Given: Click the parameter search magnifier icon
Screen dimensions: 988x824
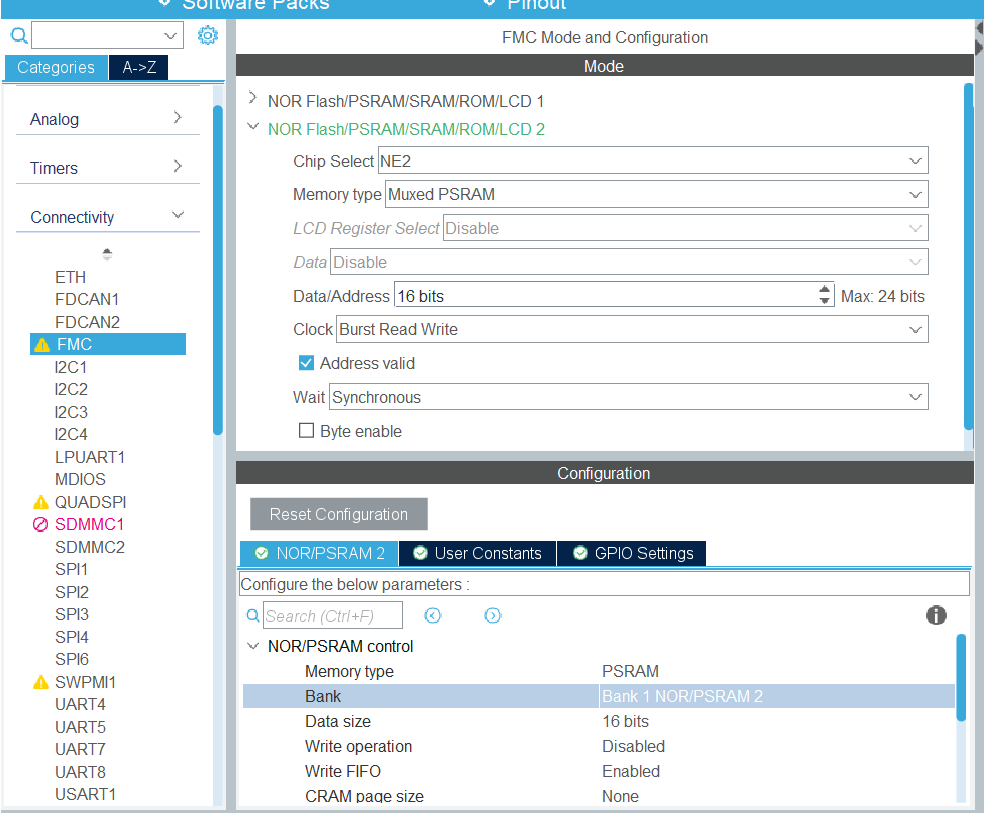Looking at the screenshot, I should [253, 615].
